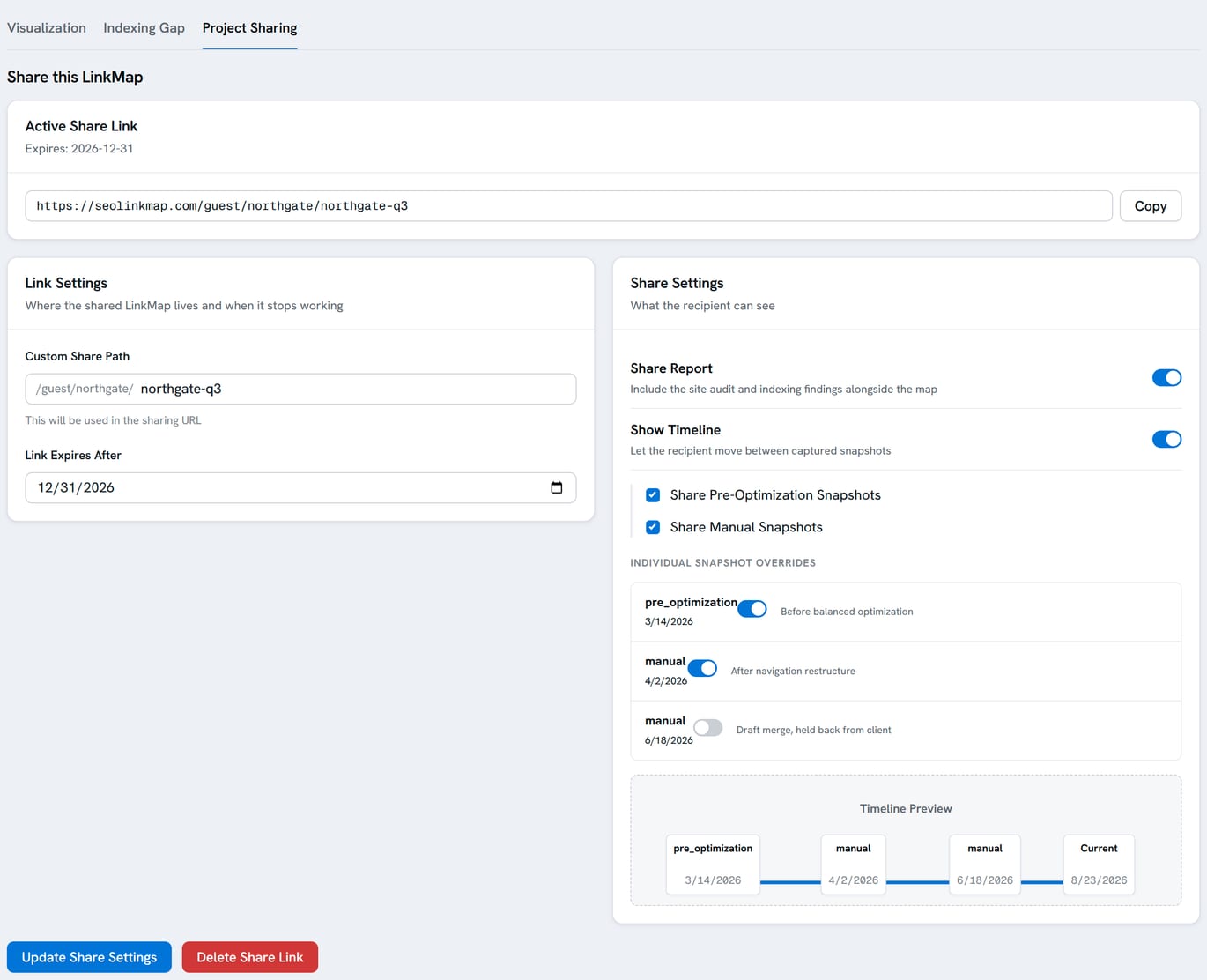Turn off the manual 4/2/2026 snapshot toggle

702,668
